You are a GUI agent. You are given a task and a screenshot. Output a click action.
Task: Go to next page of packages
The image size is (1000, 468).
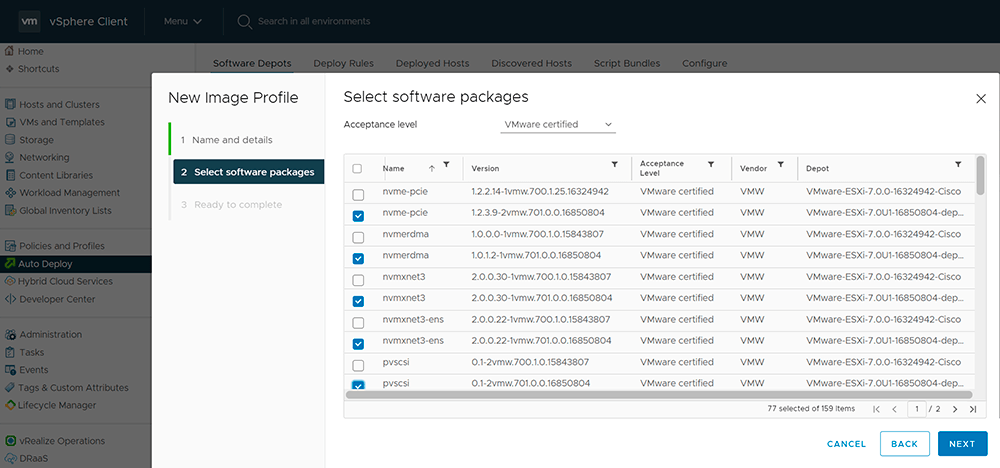(955, 409)
